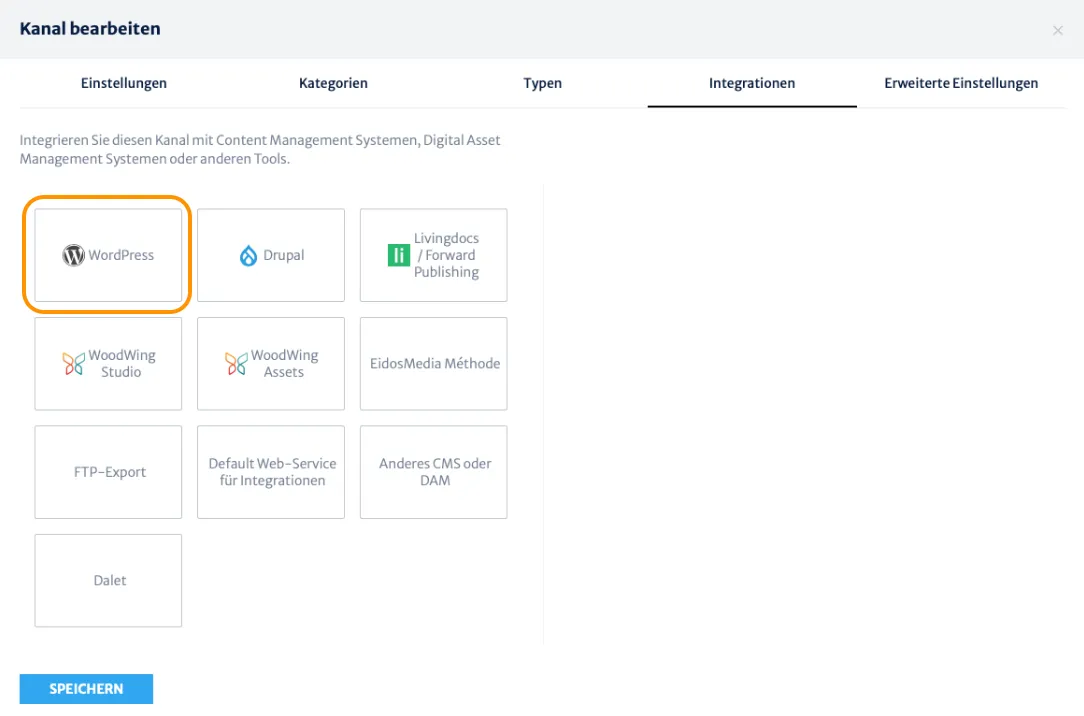Choose the EidosMedia Méthode integration tile
Viewport: 1084px width, 716px height.
pyautogui.click(x=433, y=364)
